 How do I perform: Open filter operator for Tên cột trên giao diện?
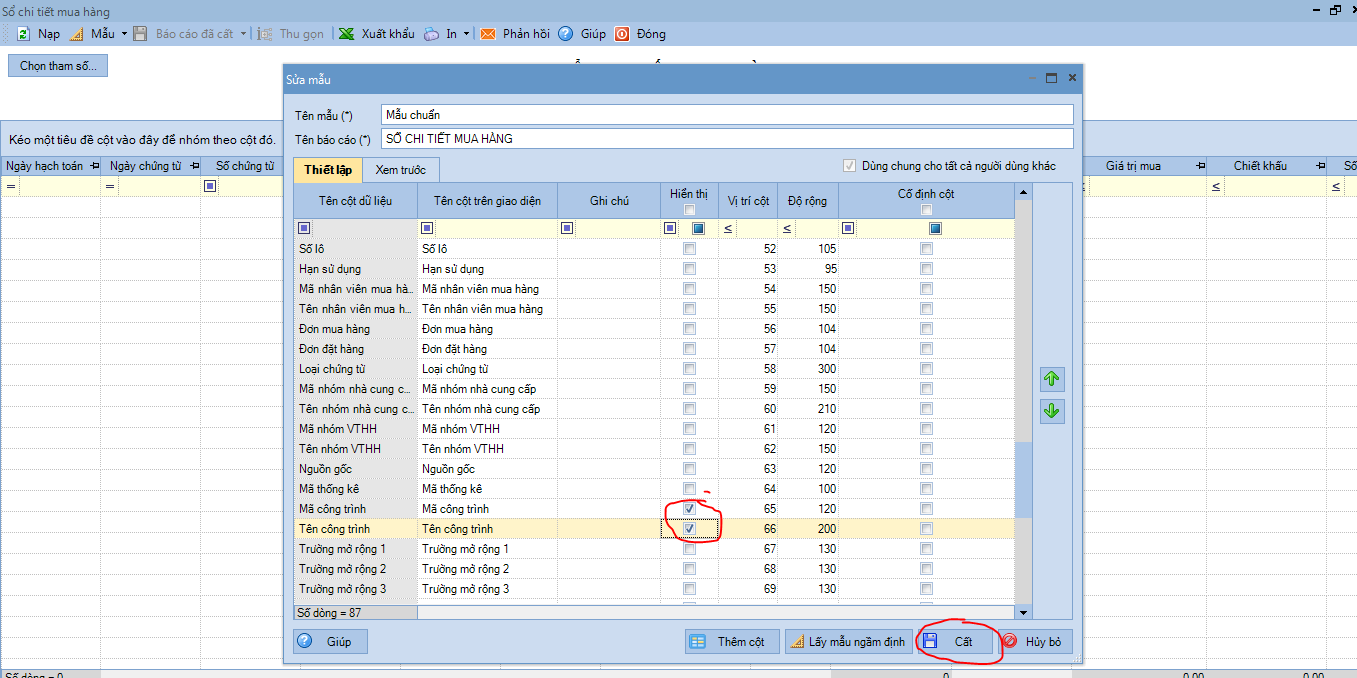(427, 229)
